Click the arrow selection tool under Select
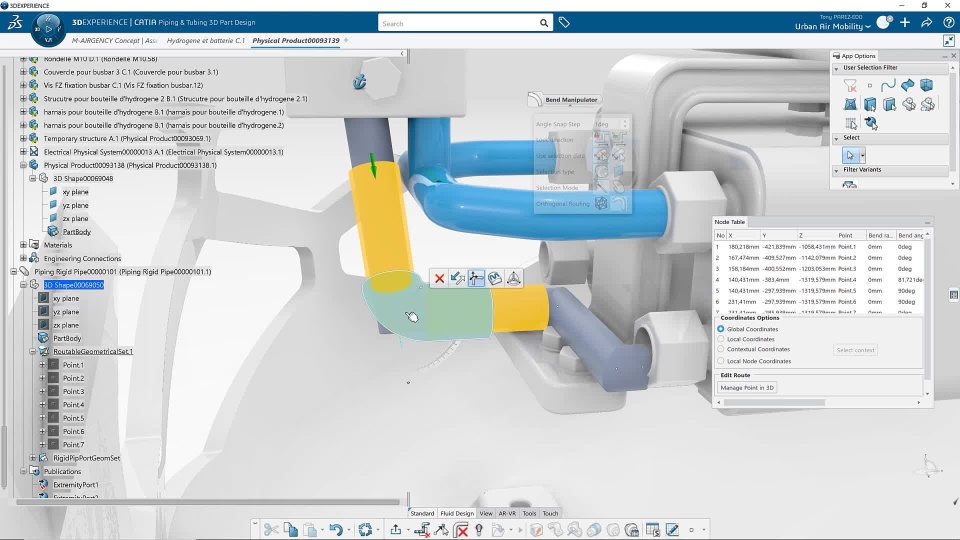 pyautogui.click(x=850, y=156)
